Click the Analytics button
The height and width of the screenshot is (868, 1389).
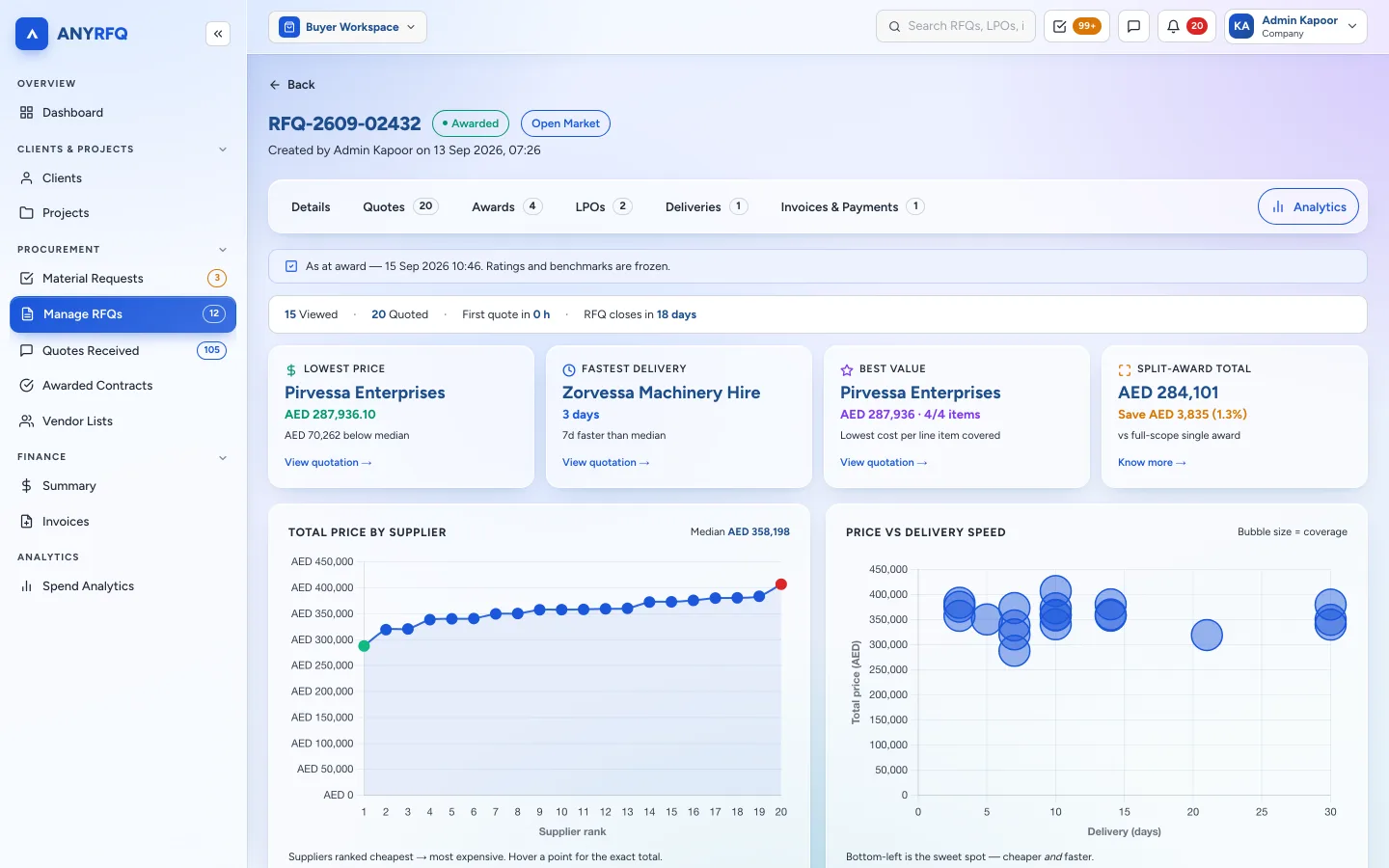pyautogui.click(x=1308, y=207)
